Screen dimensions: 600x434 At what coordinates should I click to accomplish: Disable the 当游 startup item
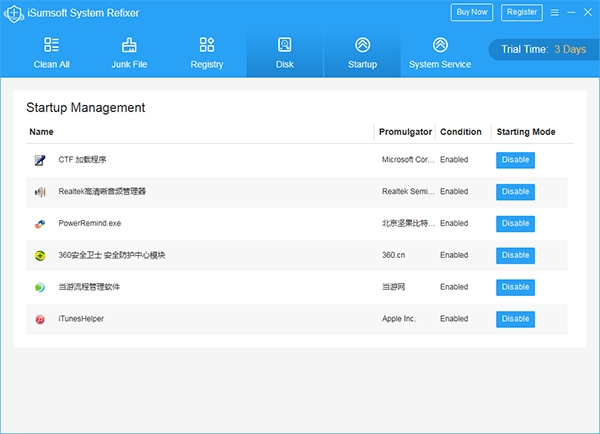(x=515, y=287)
